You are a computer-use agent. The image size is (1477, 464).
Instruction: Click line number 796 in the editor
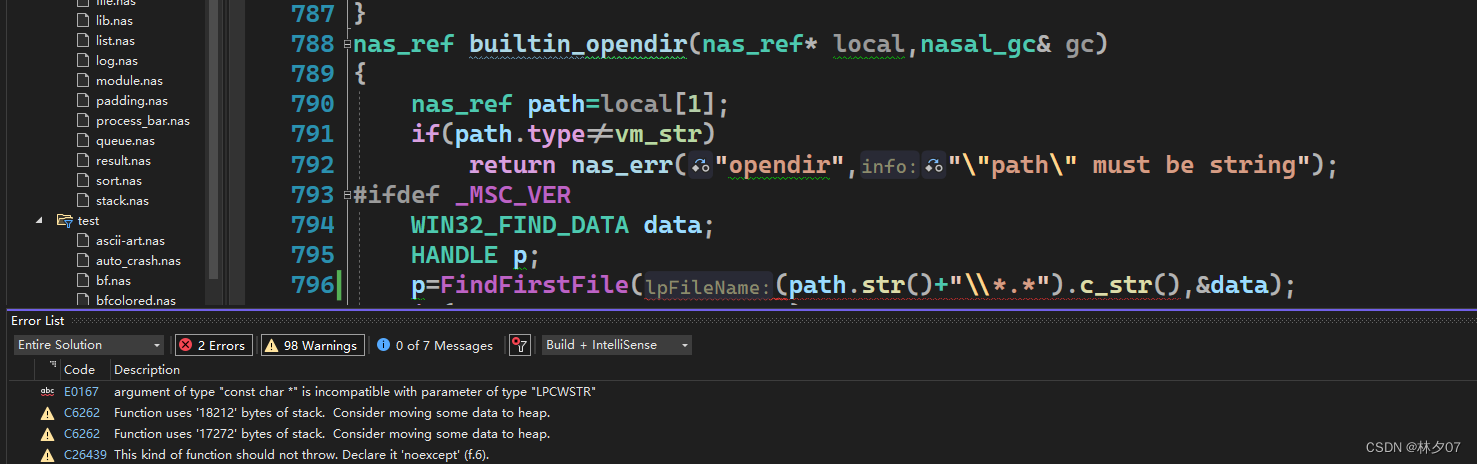[x=312, y=285]
